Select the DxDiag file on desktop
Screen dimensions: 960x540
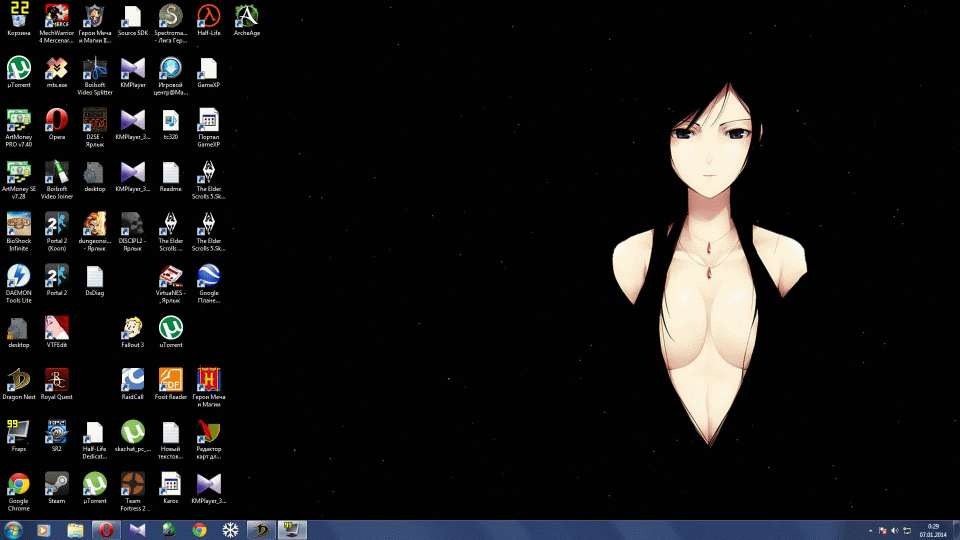(94, 275)
